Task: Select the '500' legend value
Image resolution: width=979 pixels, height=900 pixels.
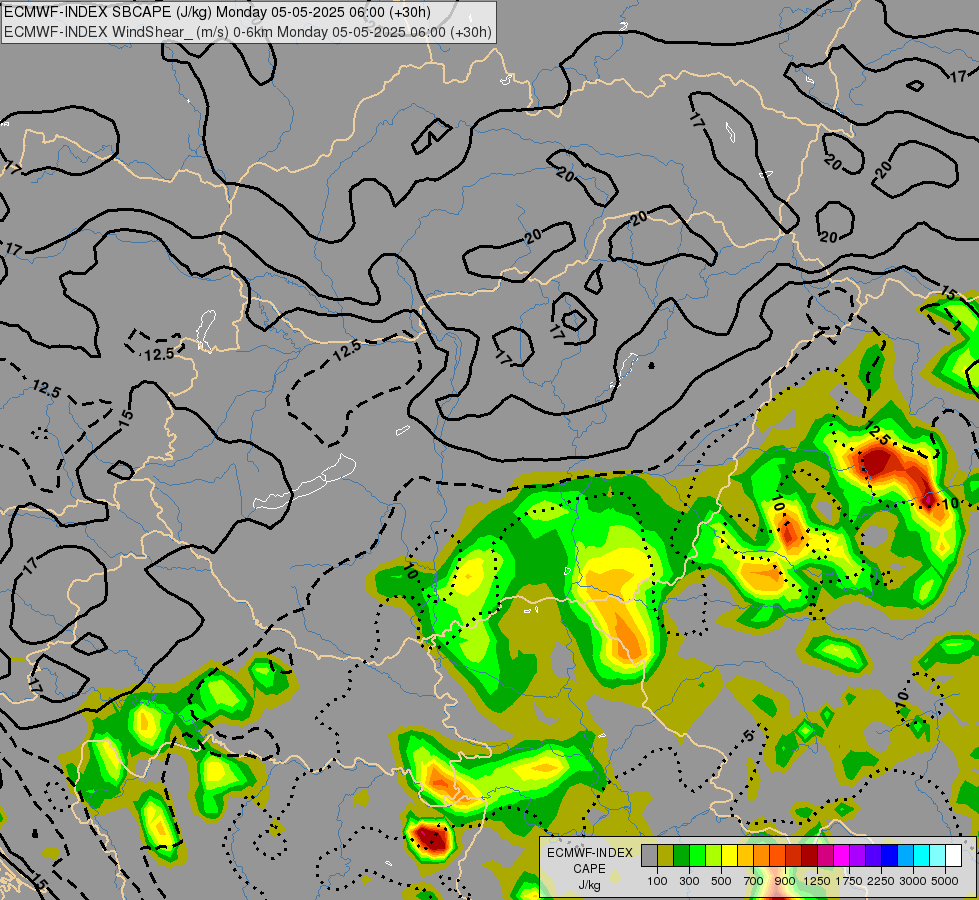Action: click(x=721, y=881)
